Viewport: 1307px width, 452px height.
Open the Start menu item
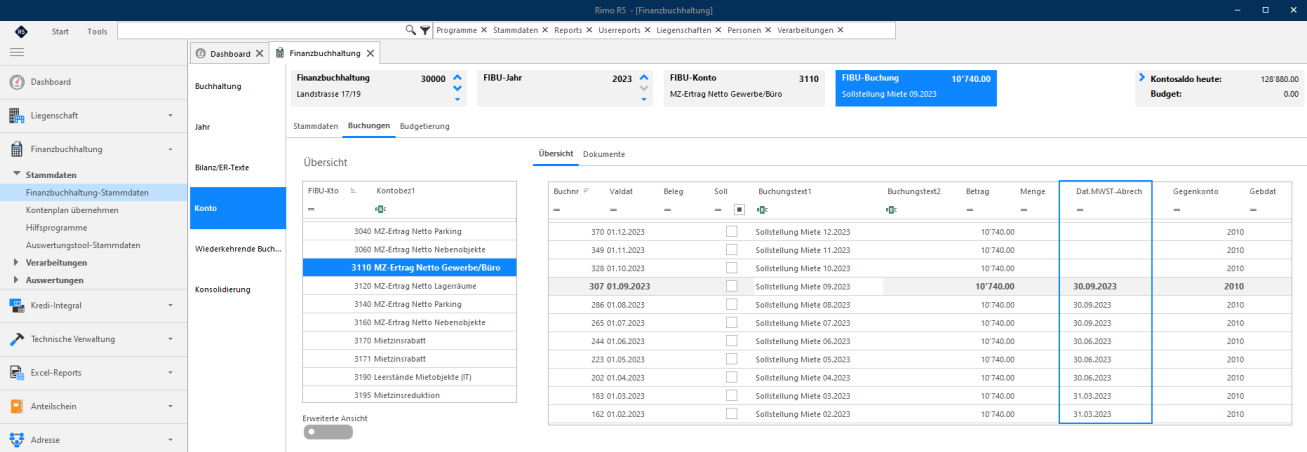[x=60, y=31]
